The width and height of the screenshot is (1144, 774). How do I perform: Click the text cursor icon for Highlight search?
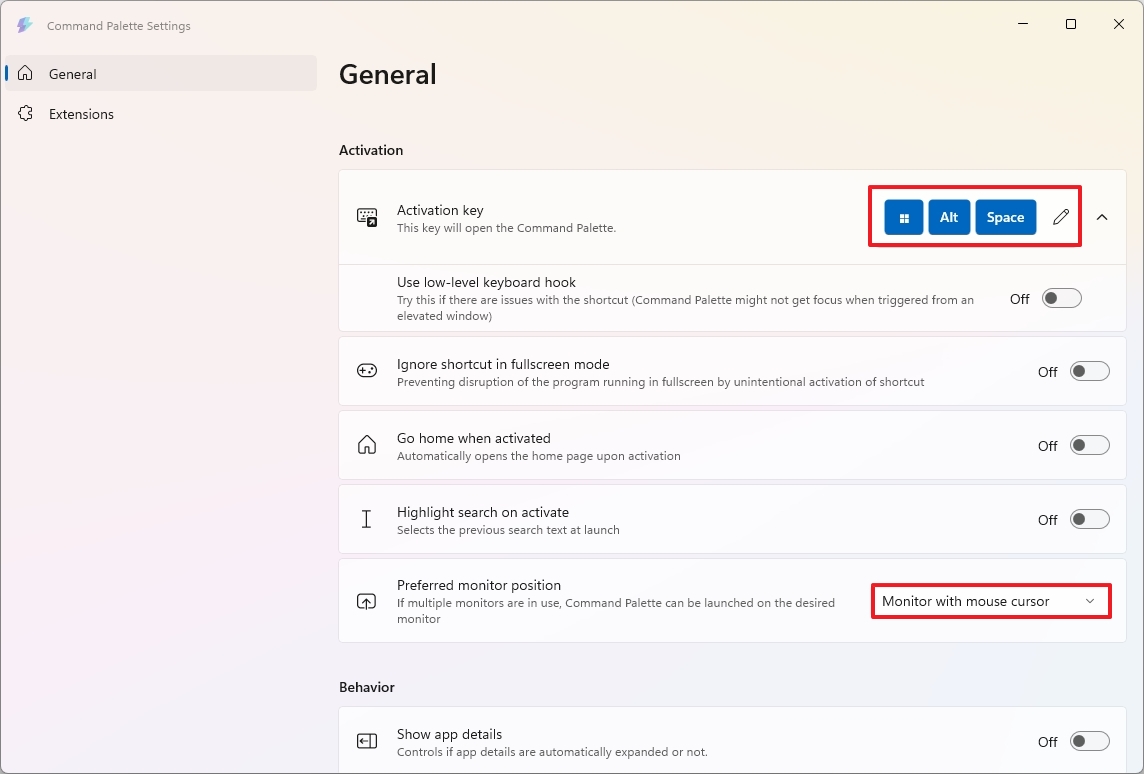point(366,519)
